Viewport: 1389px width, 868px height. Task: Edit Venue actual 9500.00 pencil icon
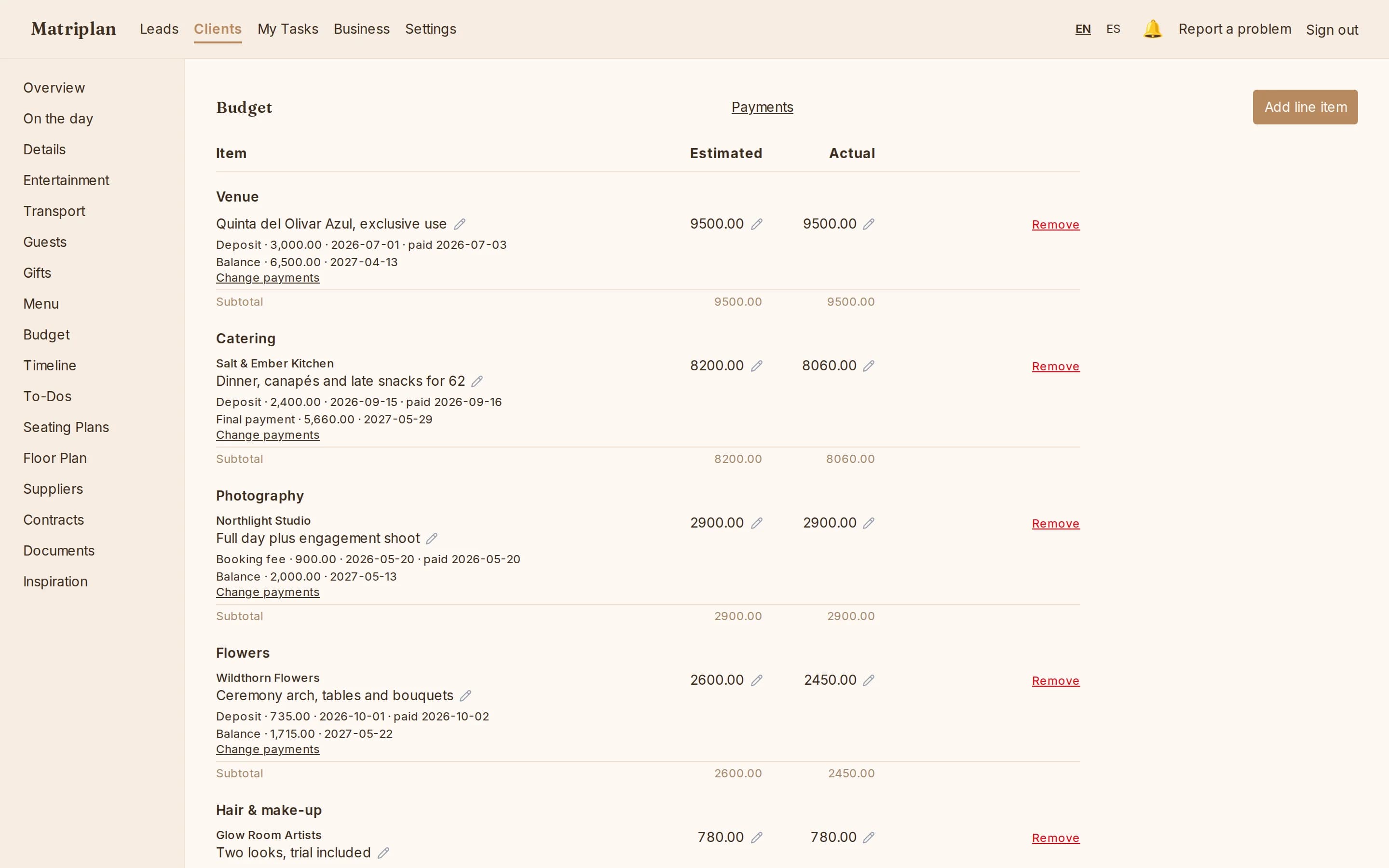coord(869,224)
